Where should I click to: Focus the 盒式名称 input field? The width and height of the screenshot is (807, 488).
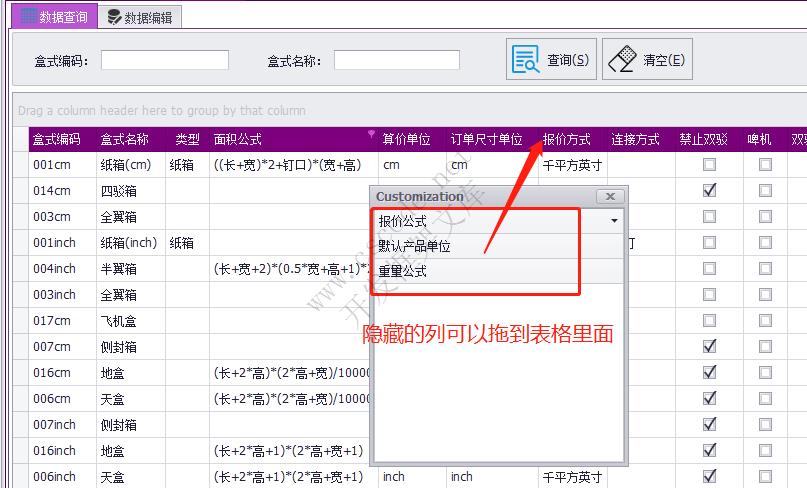coord(397,60)
